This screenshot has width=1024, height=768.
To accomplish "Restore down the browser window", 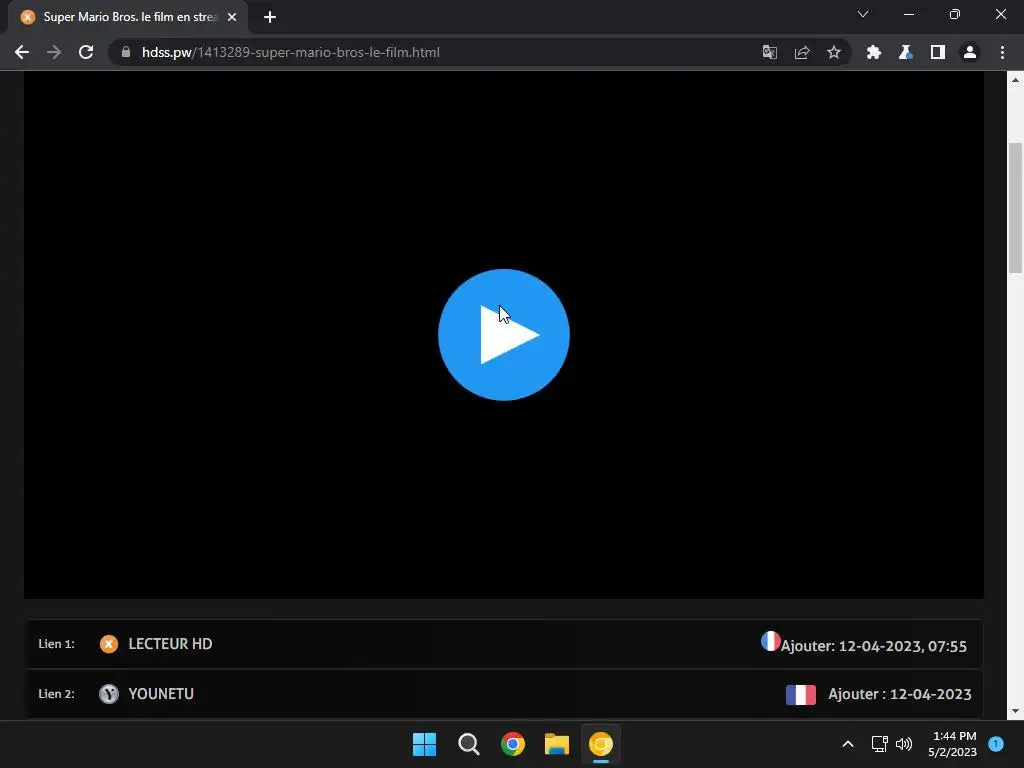I will (x=955, y=14).
